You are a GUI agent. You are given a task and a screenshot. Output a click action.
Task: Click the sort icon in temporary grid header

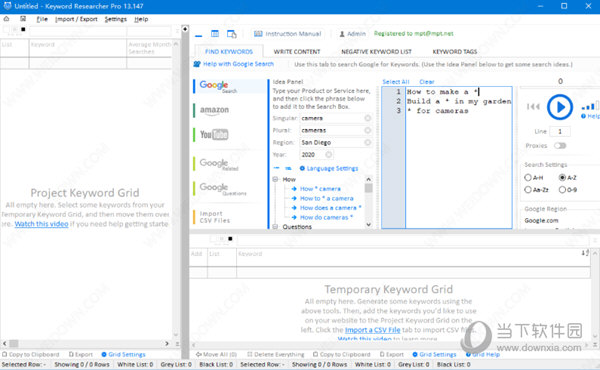coord(585,253)
